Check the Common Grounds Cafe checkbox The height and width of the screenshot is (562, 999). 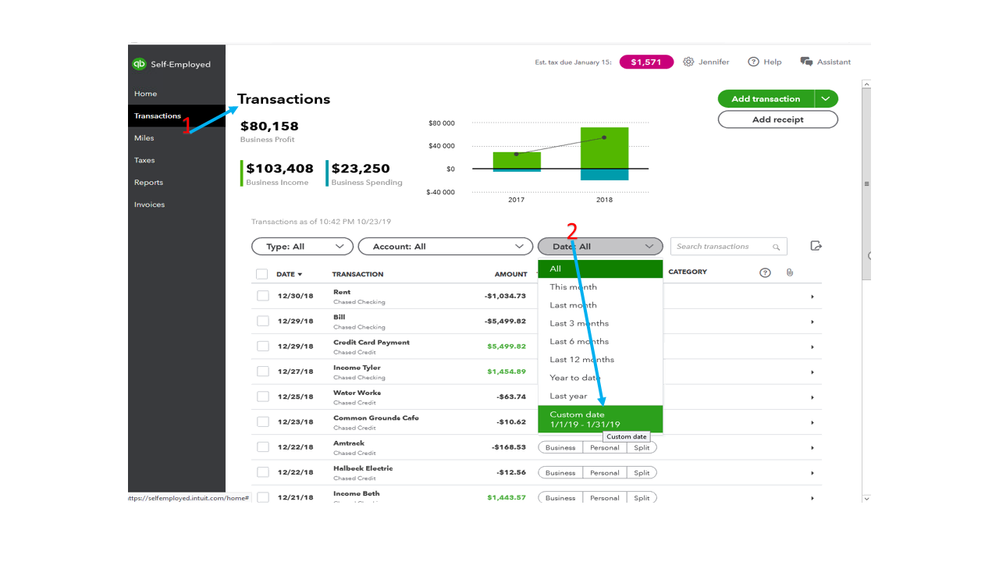tap(262, 422)
